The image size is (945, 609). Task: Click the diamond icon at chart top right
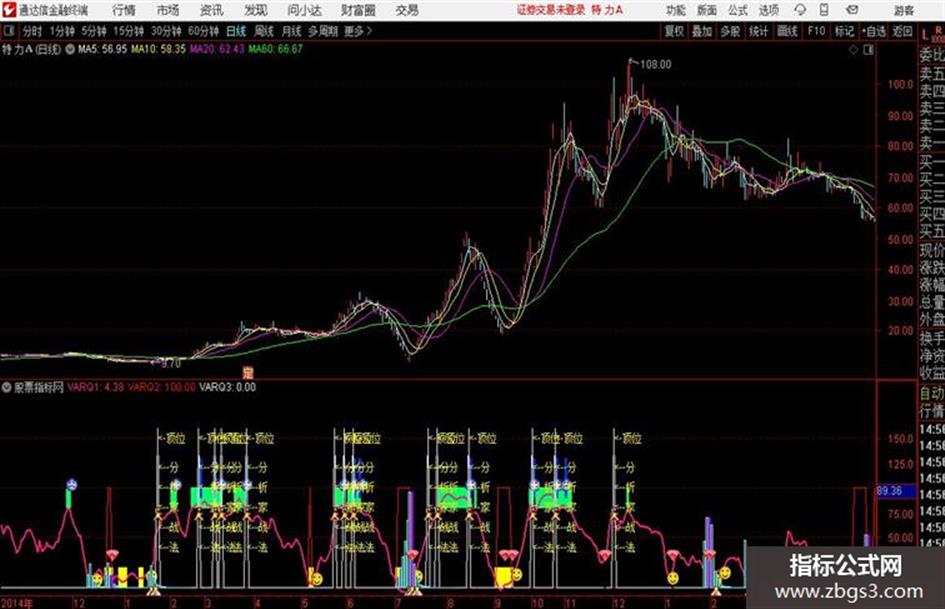pyautogui.click(x=853, y=50)
